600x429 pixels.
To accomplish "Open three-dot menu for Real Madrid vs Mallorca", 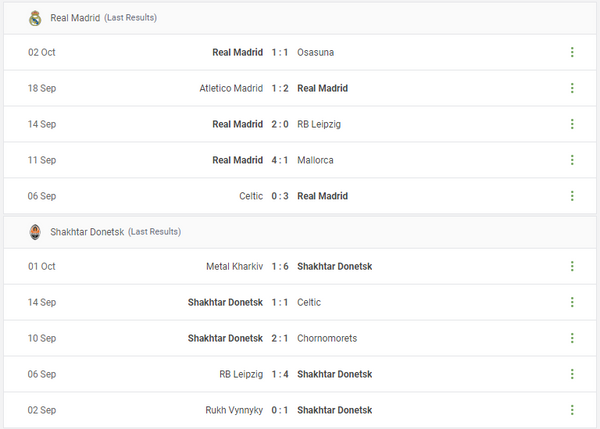I will (572, 160).
